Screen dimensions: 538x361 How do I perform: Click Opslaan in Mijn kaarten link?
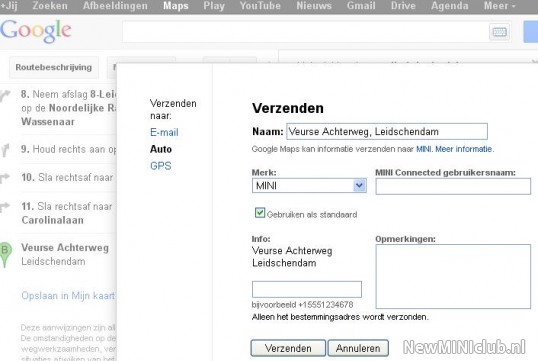[68, 296]
